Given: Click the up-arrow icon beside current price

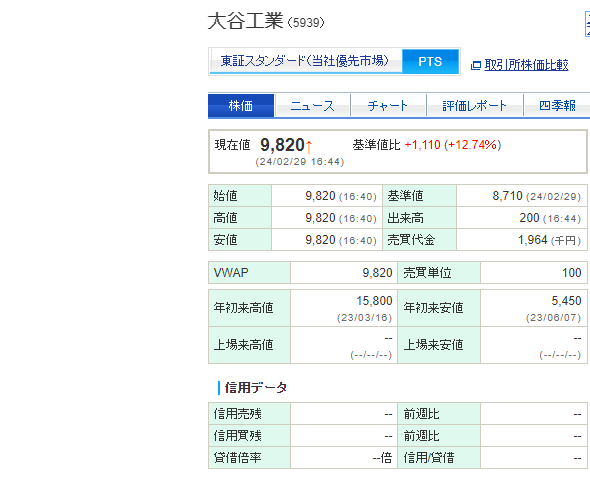Looking at the screenshot, I should 309,146.
